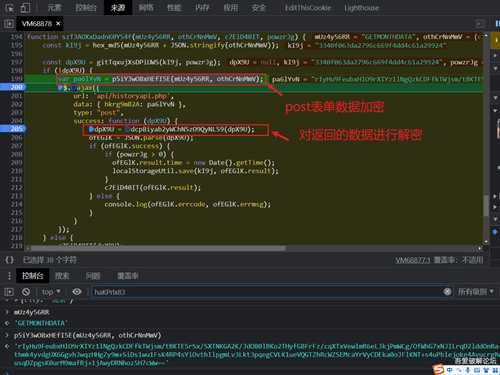Click the 已选择 38 个字符 status text
The image size is (500, 375).
coord(50,260)
